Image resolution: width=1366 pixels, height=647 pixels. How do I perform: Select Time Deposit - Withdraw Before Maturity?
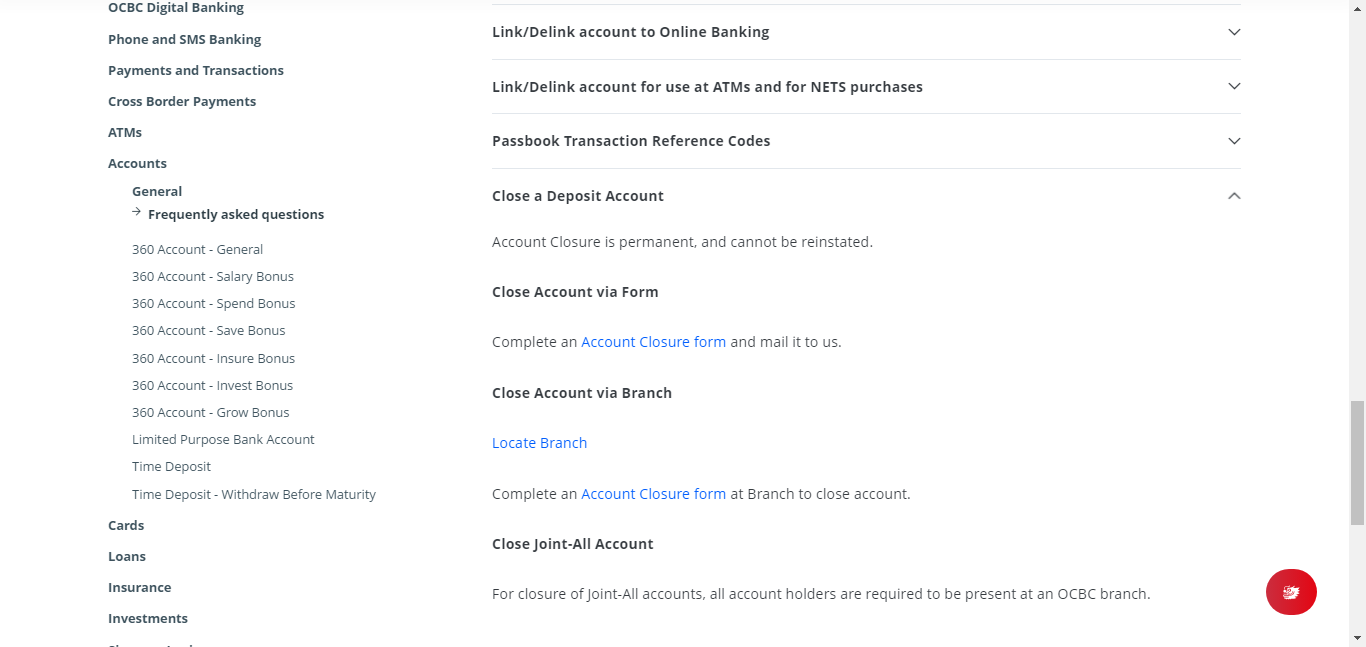(254, 494)
